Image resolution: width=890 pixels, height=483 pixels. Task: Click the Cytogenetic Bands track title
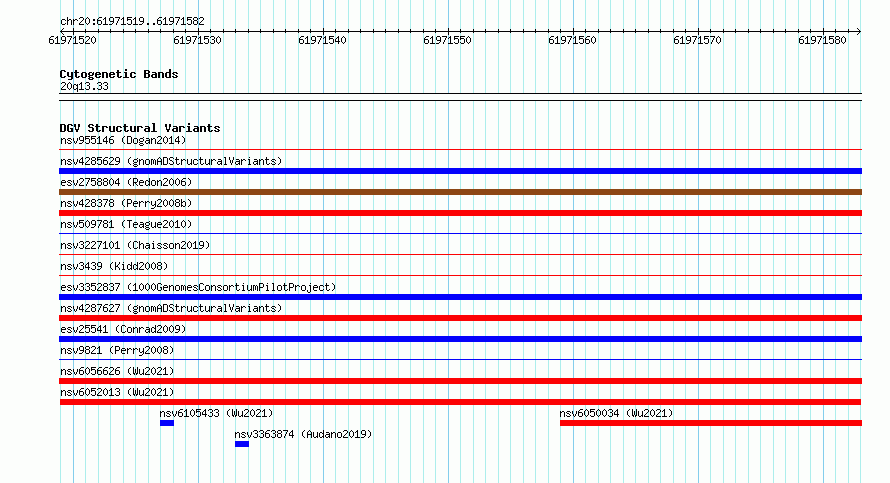pyautogui.click(x=119, y=74)
